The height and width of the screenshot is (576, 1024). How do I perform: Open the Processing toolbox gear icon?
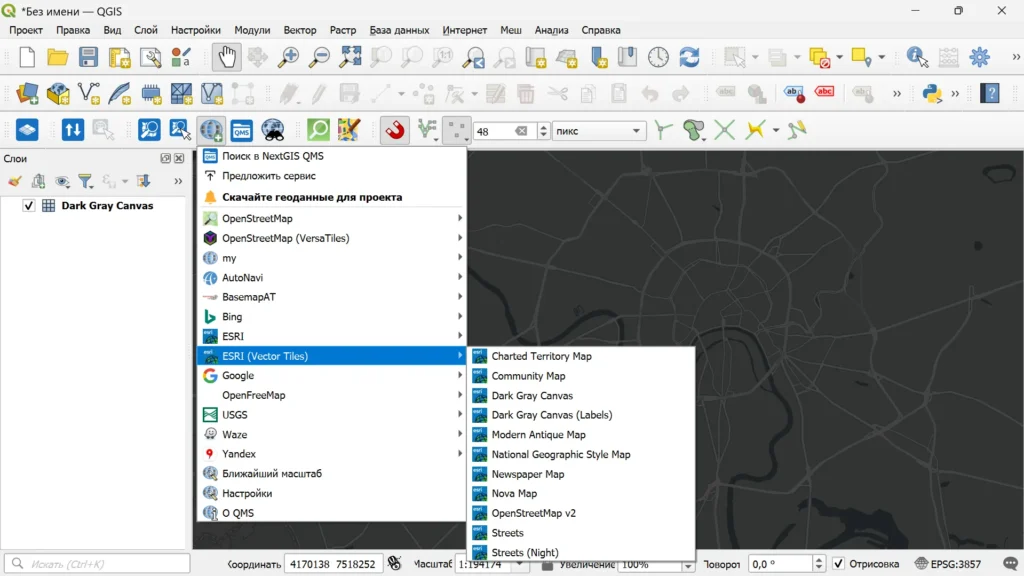[980, 57]
